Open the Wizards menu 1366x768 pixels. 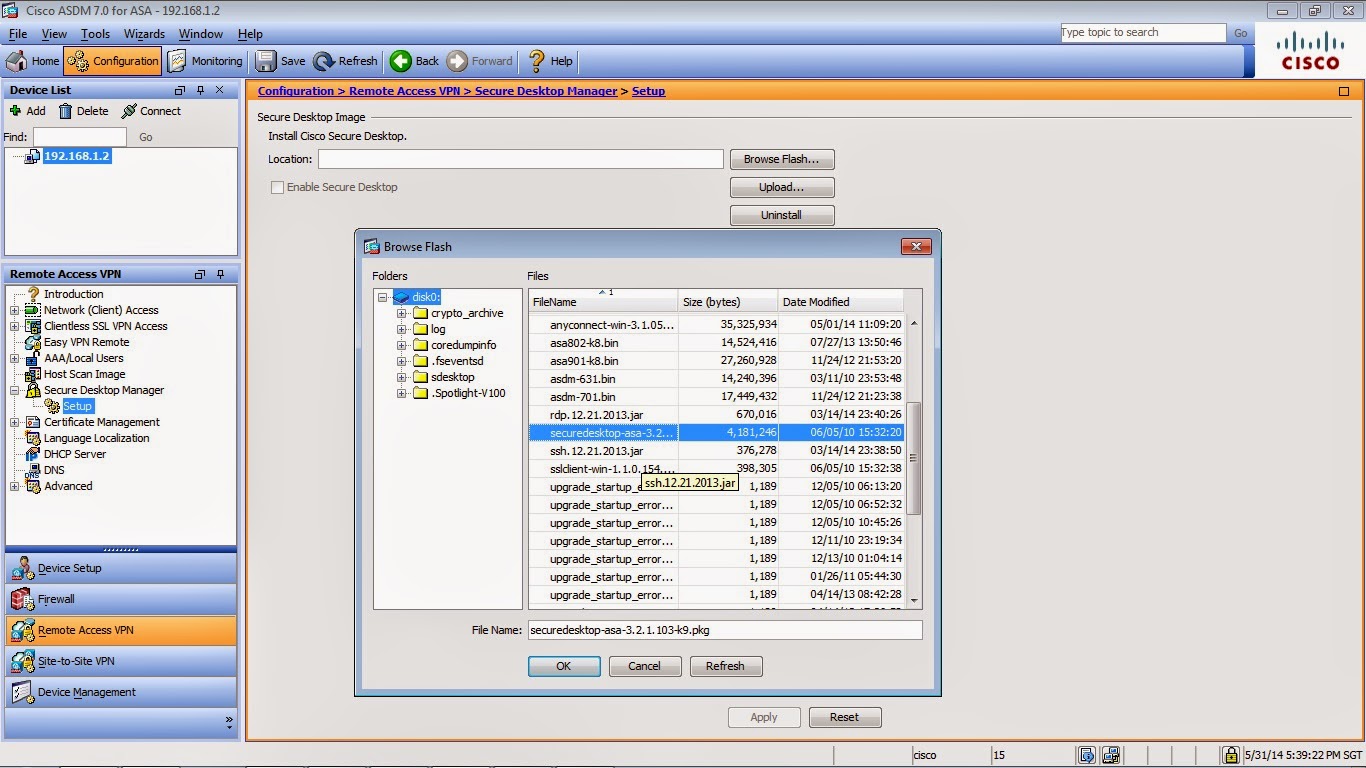coord(144,34)
